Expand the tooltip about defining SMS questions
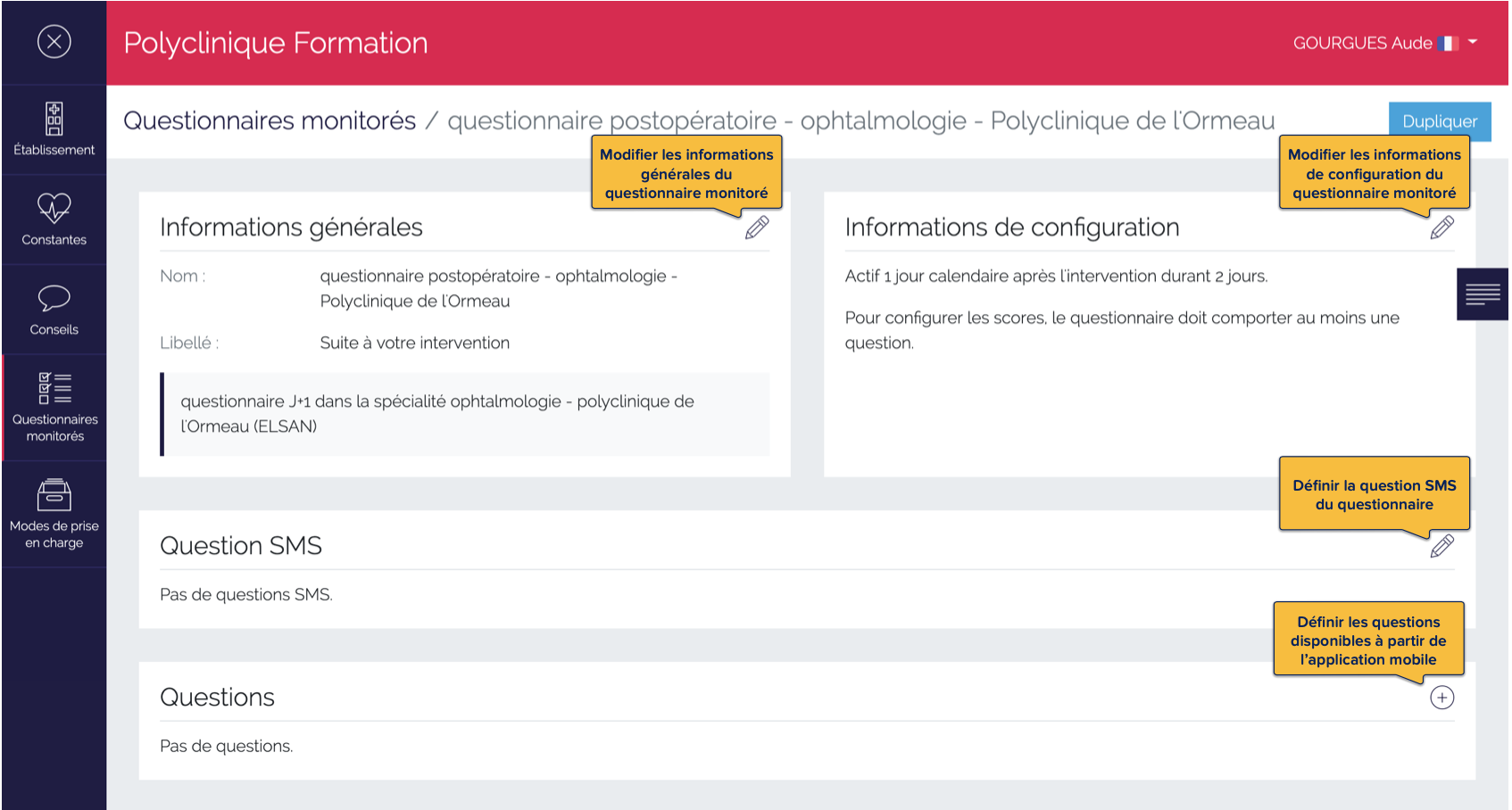This screenshot has height=810, width=1512. [1374, 495]
